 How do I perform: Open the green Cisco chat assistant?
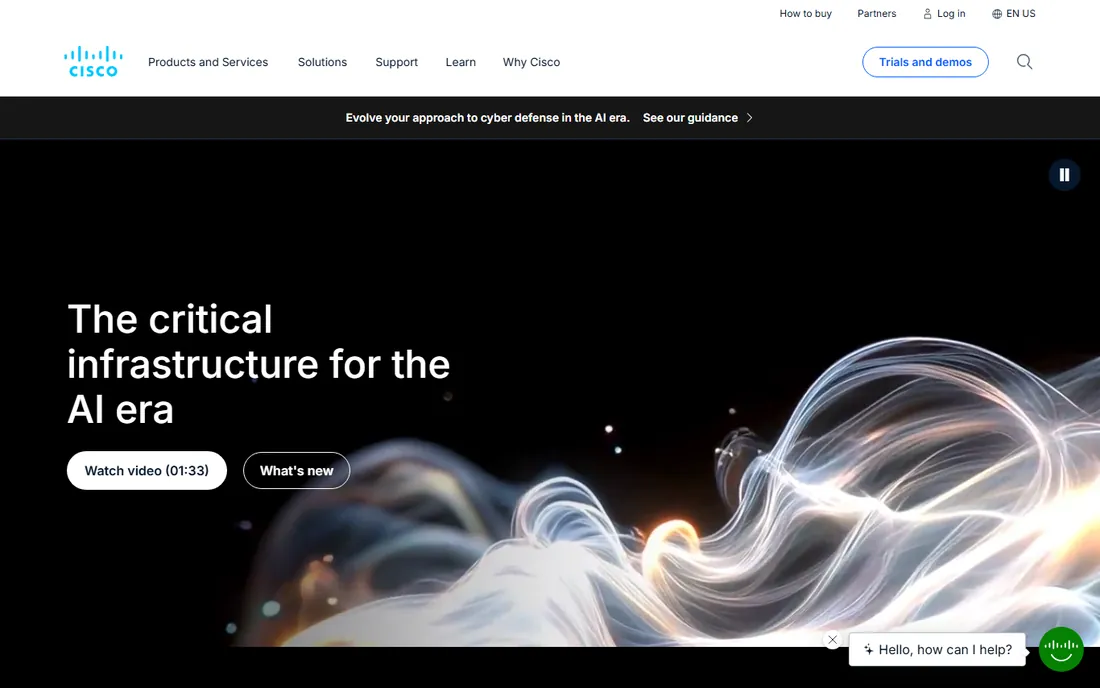pyautogui.click(x=1061, y=649)
